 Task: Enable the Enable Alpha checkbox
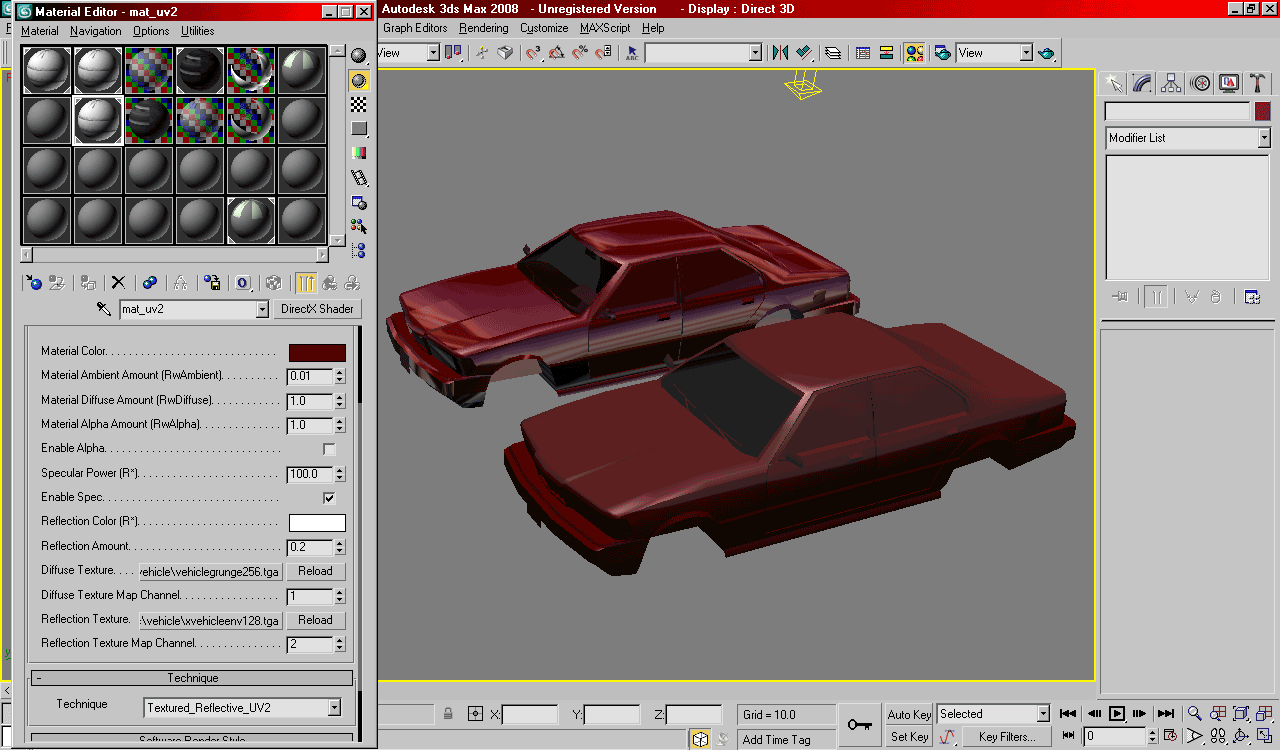click(329, 449)
